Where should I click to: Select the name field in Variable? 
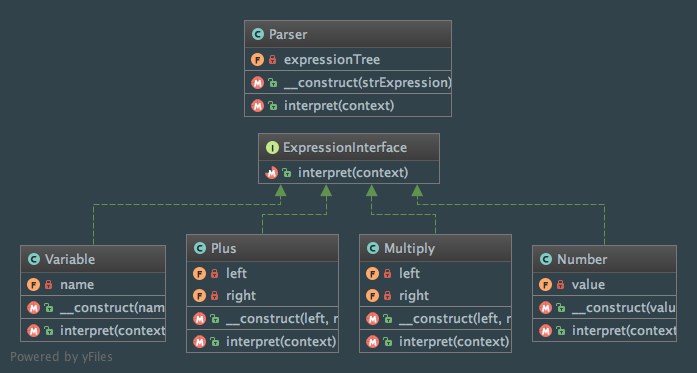tap(93, 285)
